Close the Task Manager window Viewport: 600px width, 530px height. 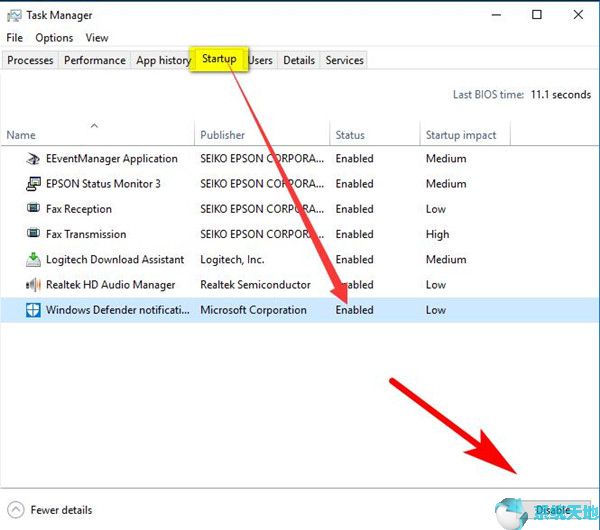pyautogui.click(x=578, y=15)
